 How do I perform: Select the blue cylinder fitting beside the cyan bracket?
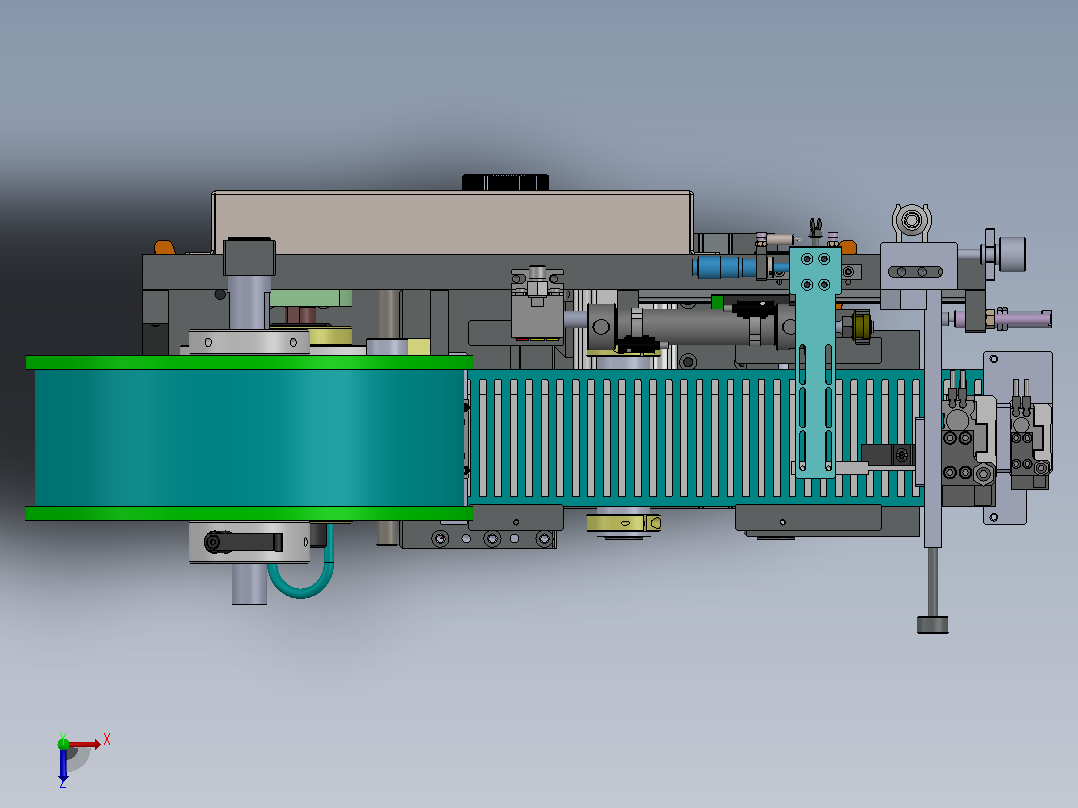[725, 266]
